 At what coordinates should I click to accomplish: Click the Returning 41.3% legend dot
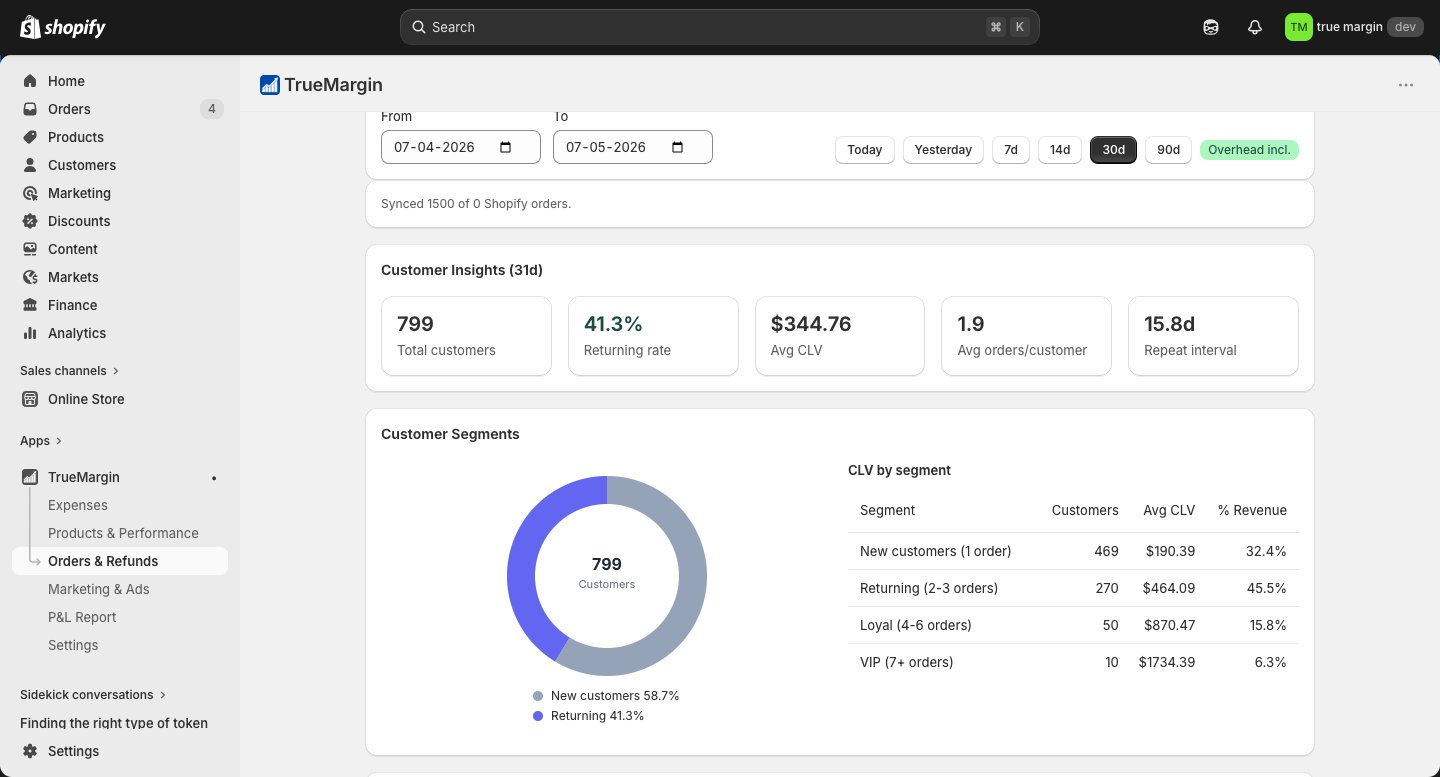(538, 716)
